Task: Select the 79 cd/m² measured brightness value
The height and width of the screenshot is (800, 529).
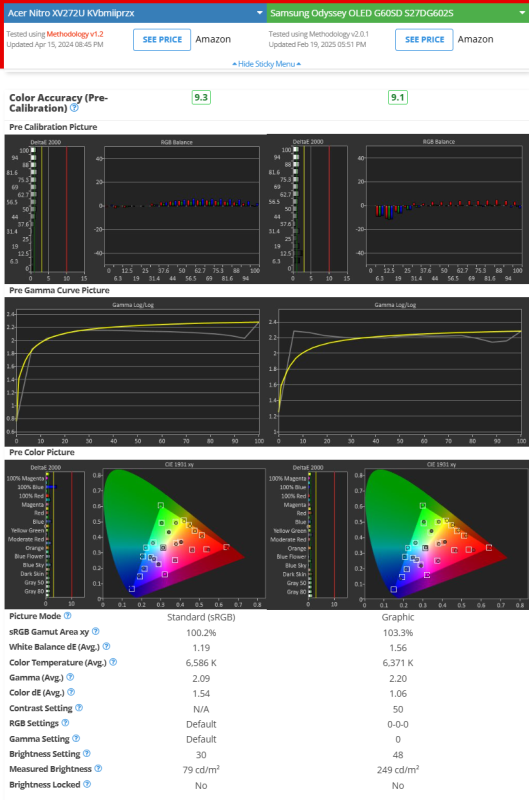Action: (201, 769)
